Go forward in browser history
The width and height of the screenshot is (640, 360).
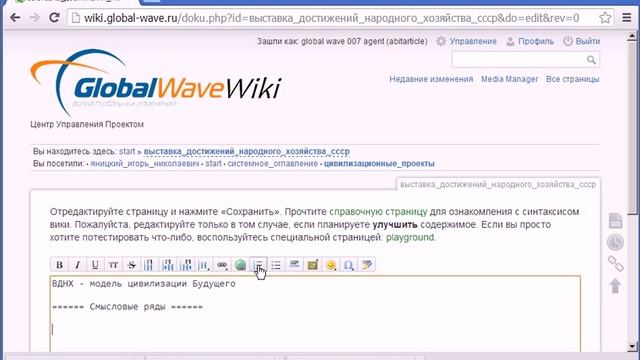click(35, 18)
